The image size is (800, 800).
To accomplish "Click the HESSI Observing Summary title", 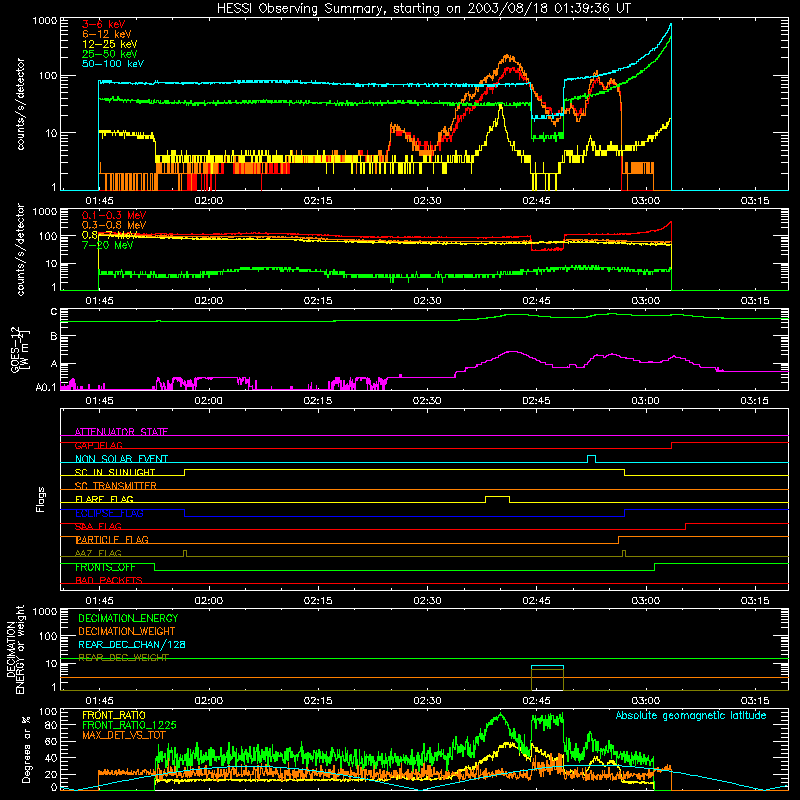I will 423,9.
